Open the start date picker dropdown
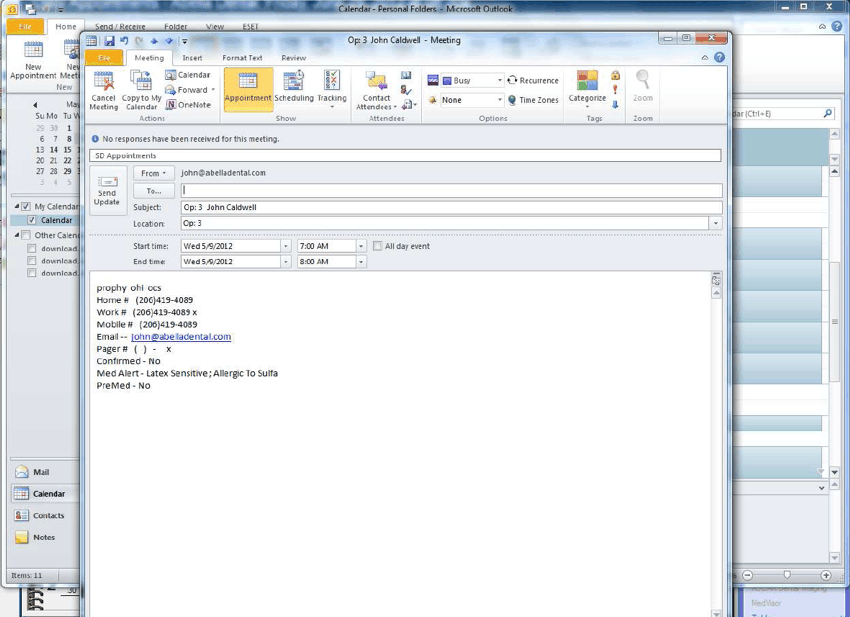The height and width of the screenshot is (617, 850). [x=286, y=246]
